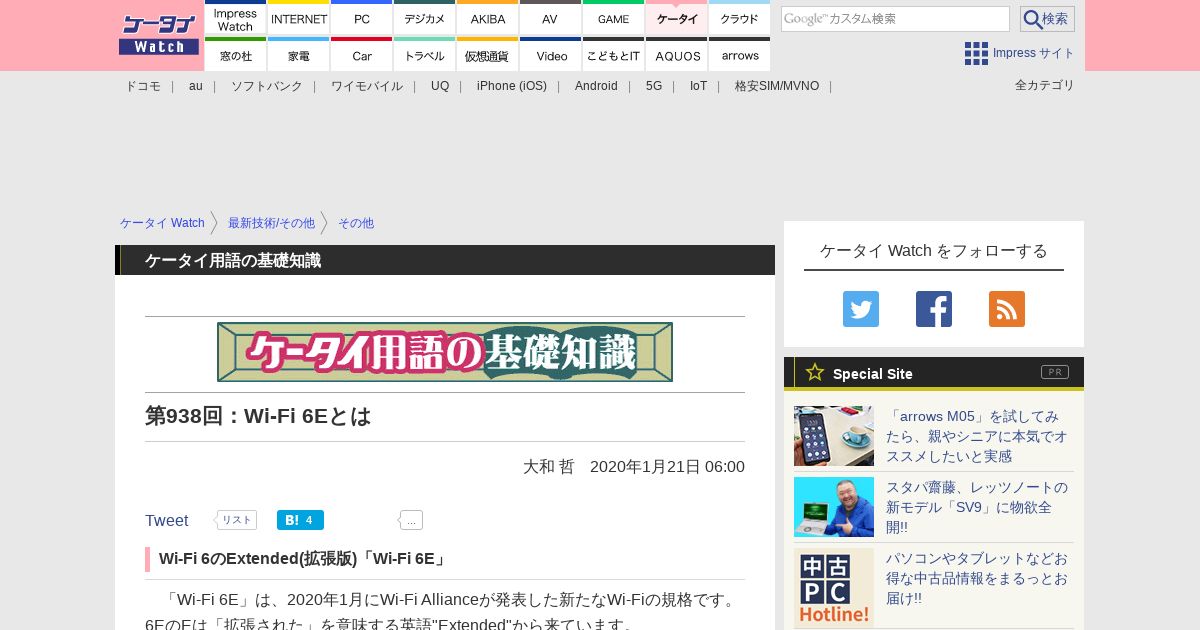The image size is (1200, 630).
Task: Click the article title 第938回：Wi-Fi 6Eとは
Action: pos(258,416)
